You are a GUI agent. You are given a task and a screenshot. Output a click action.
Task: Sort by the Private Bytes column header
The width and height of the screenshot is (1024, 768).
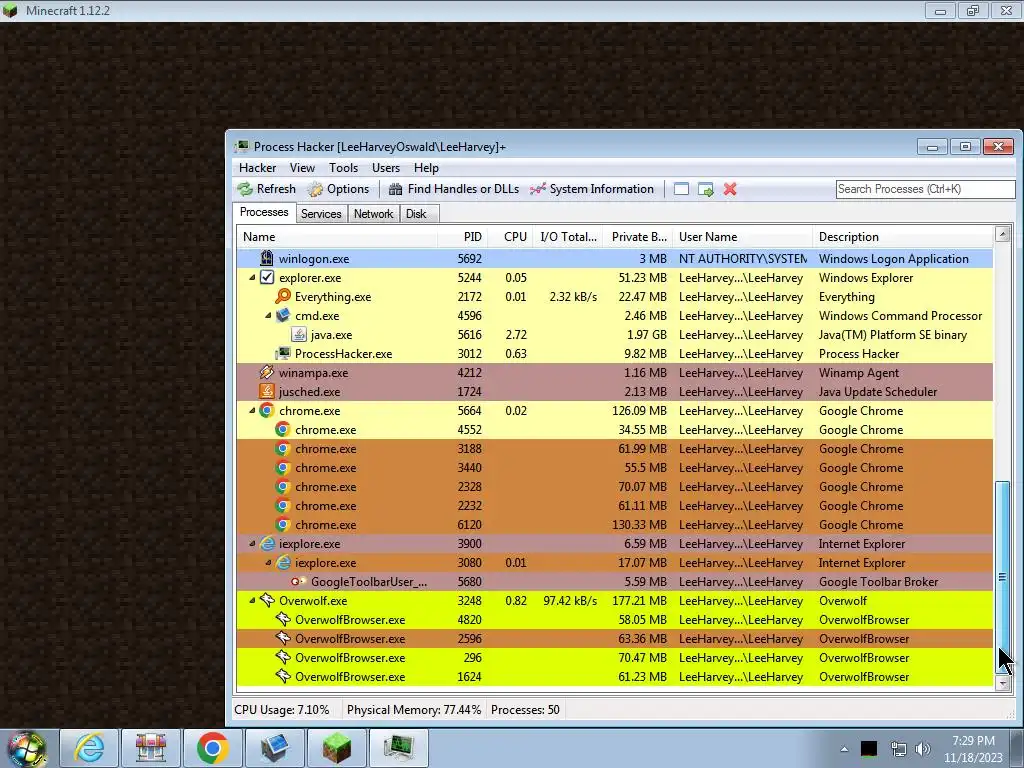pyautogui.click(x=638, y=237)
